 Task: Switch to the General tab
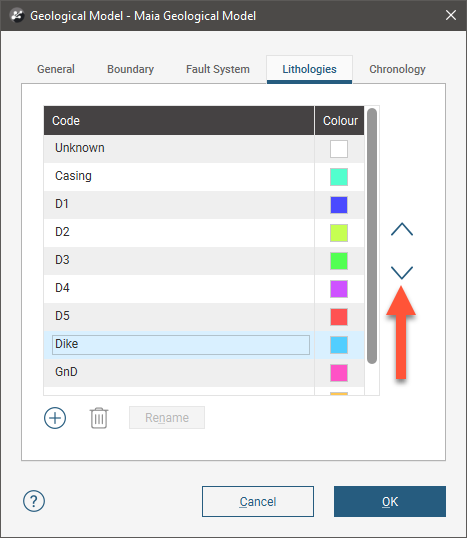(56, 69)
